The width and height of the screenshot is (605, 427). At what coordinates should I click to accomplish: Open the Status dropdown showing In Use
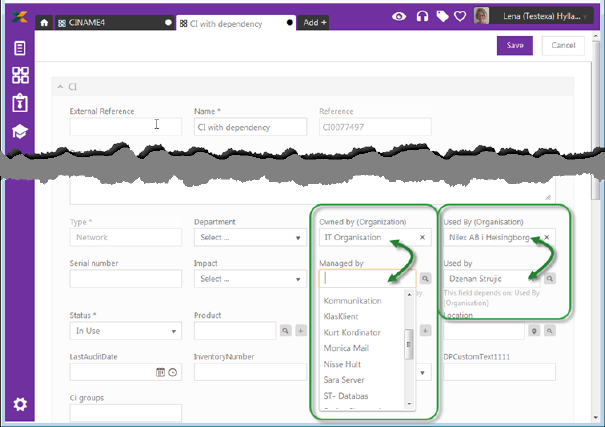125,331
